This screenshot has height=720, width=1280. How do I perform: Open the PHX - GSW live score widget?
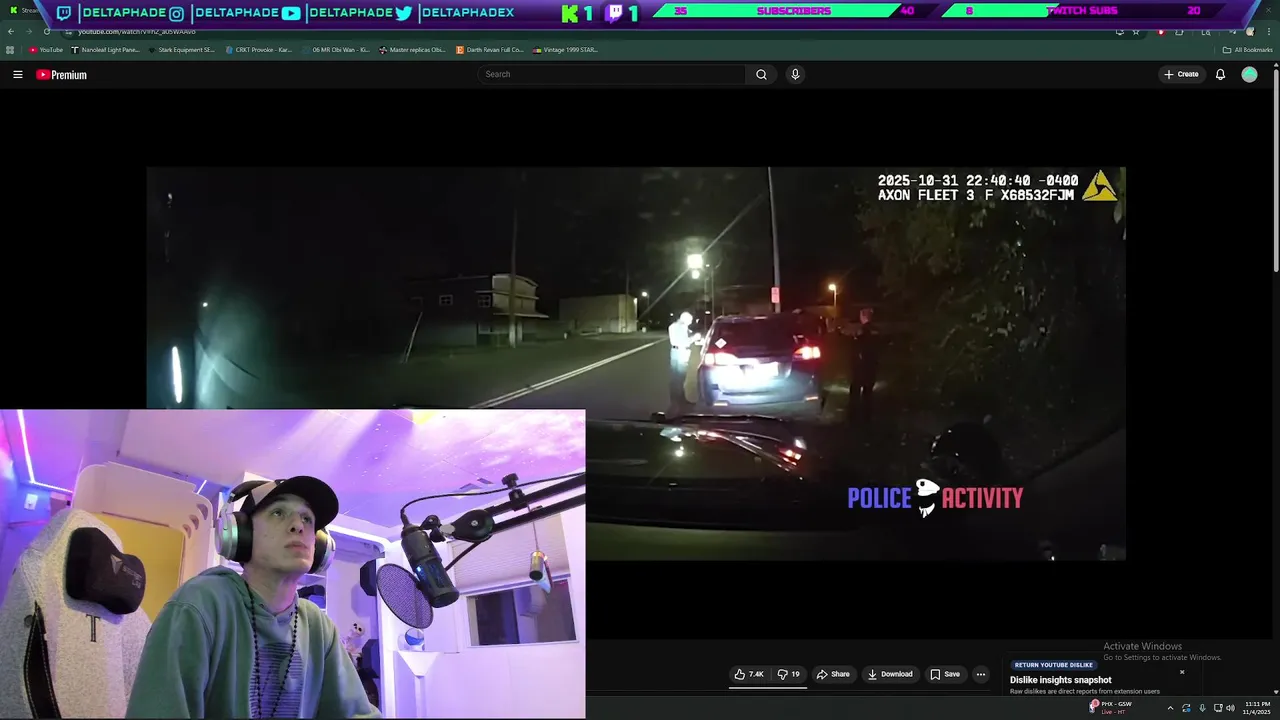click(1110, 708)
